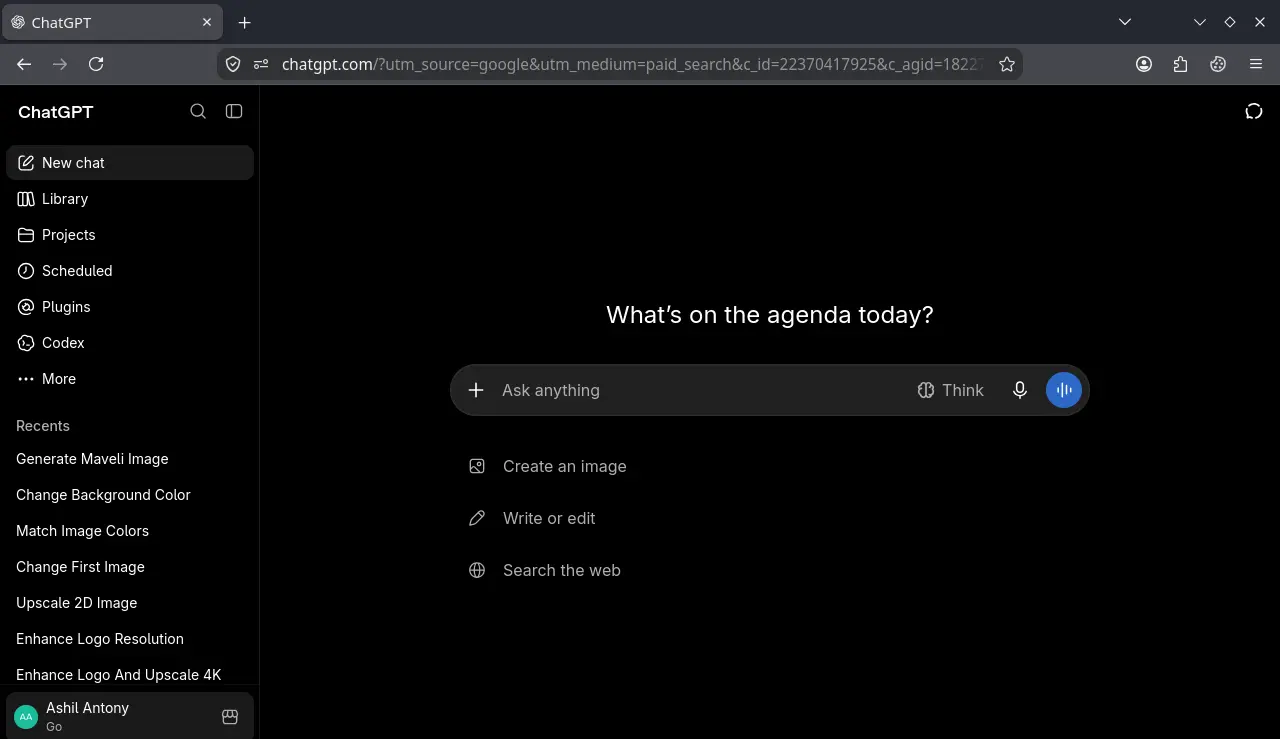Open Projects in the sidebar
1280x739 pixels.
coord(130,235)
